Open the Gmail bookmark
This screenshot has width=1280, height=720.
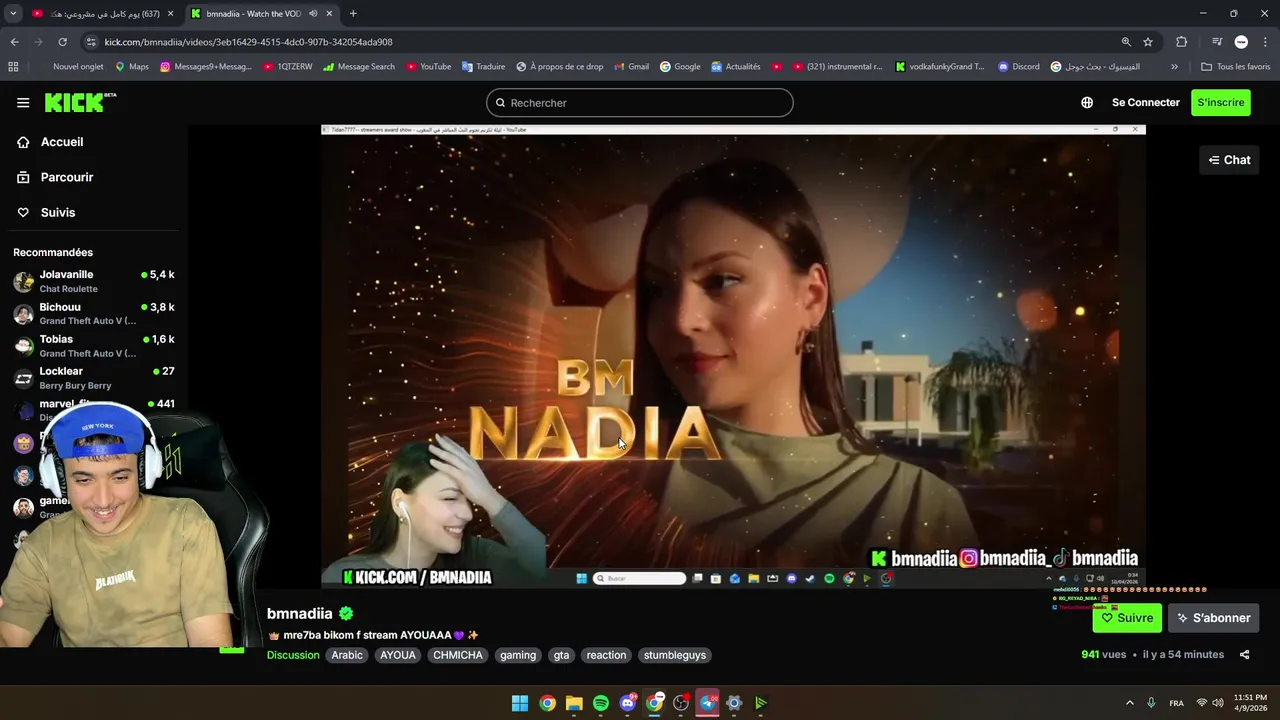[630, 67]
